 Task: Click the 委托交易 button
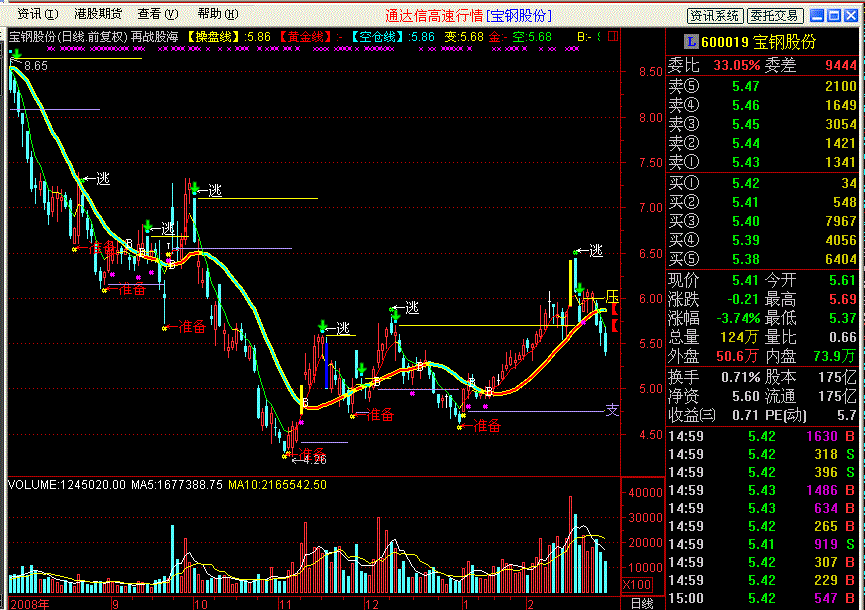click(775, 15)
